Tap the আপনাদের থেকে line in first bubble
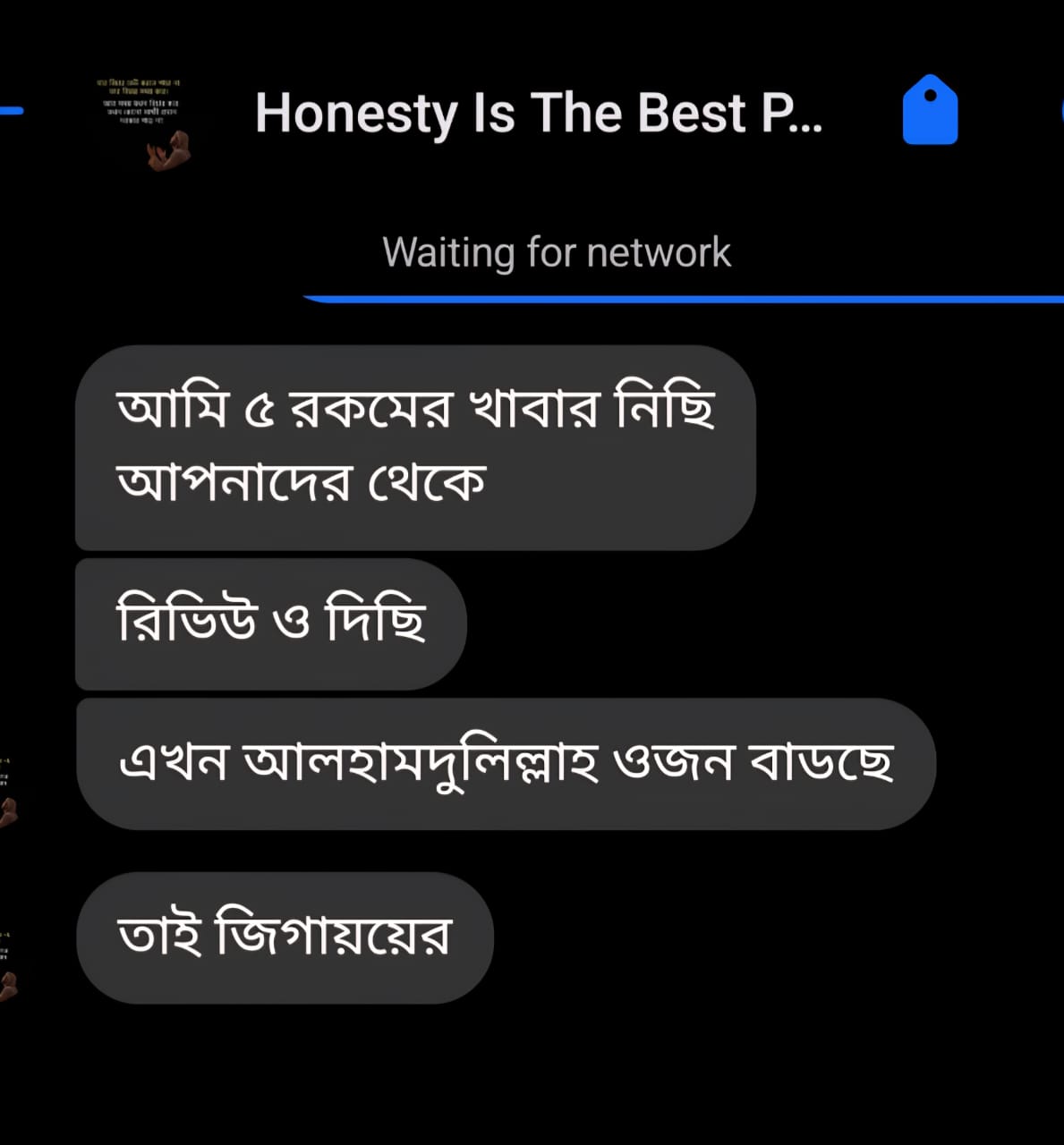This screenshot has width=1064, height=1145. [x=302, y=483]
